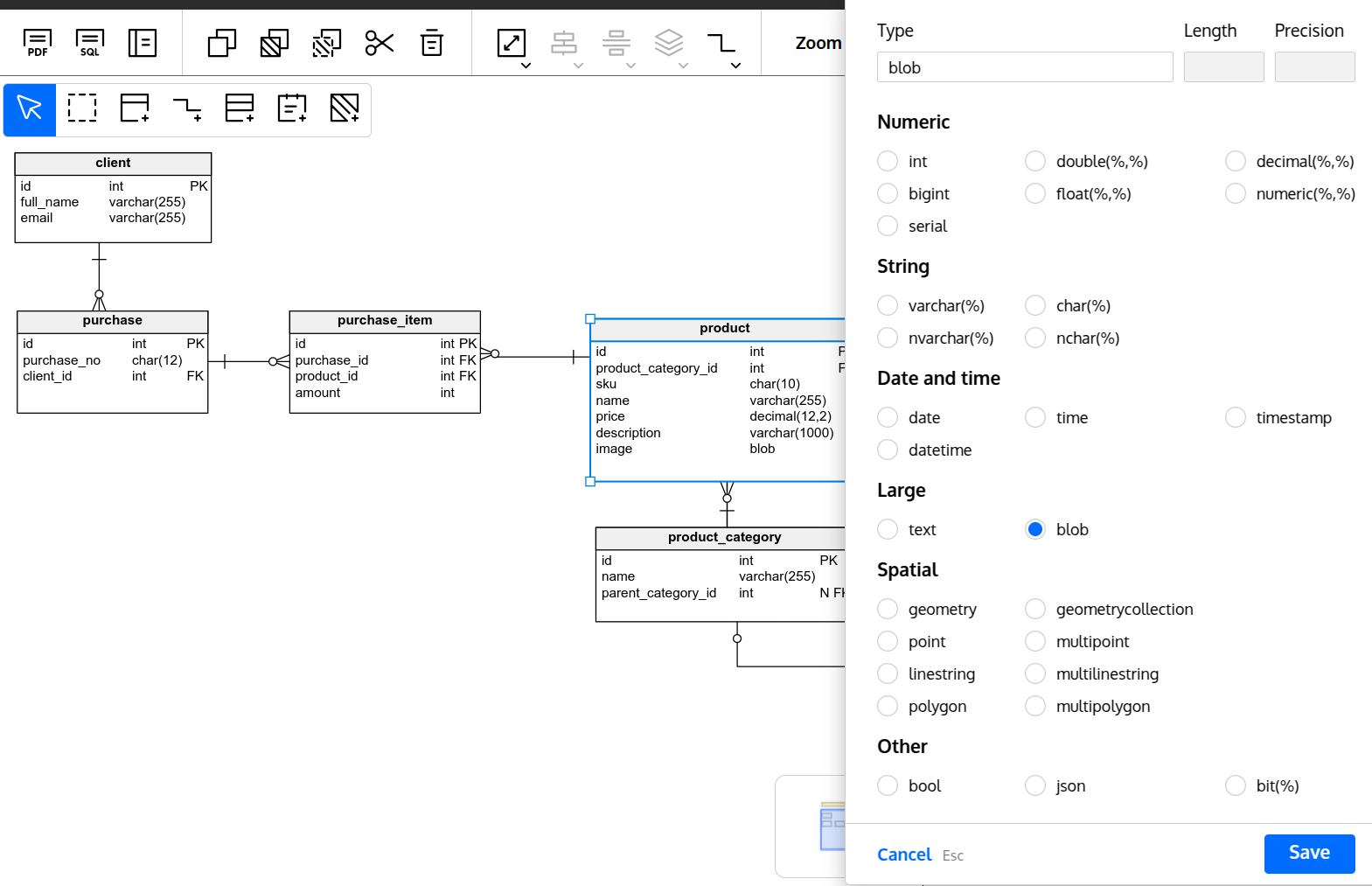
Task: Select the marquee area selection tool
Action: (x=82, y=108)
